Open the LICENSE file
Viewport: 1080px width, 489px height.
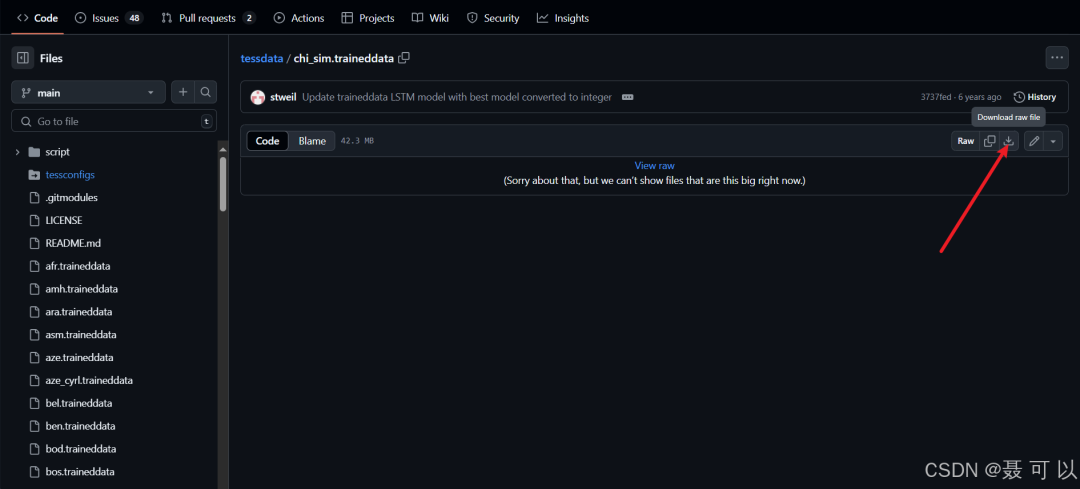point(63,220)
